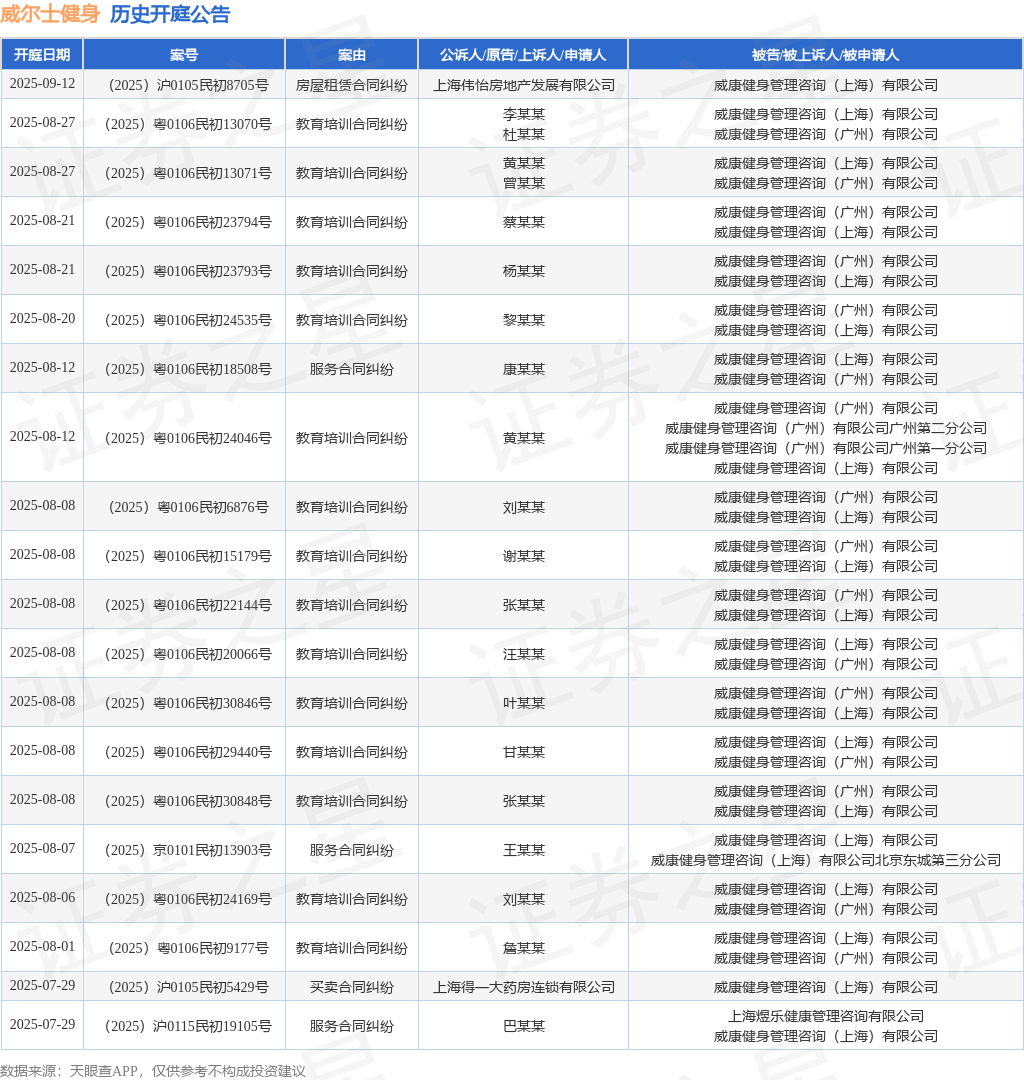Click the date 2025-09-12
The width and height of the screenshot is (1024, 1080).
pos(42,83)
